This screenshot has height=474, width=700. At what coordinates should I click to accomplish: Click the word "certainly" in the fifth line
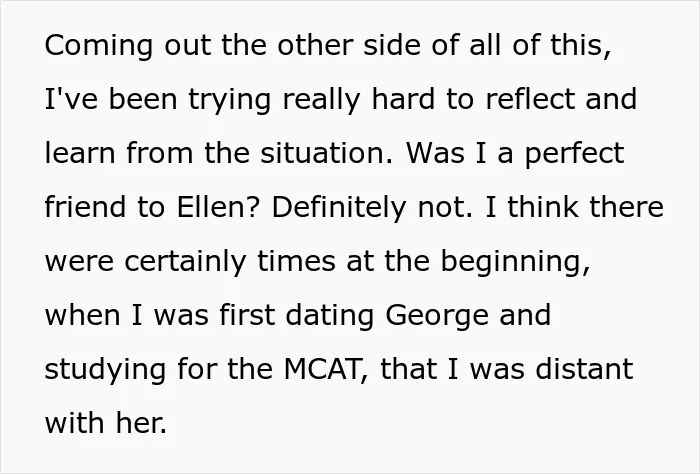(x=185, y=262)
